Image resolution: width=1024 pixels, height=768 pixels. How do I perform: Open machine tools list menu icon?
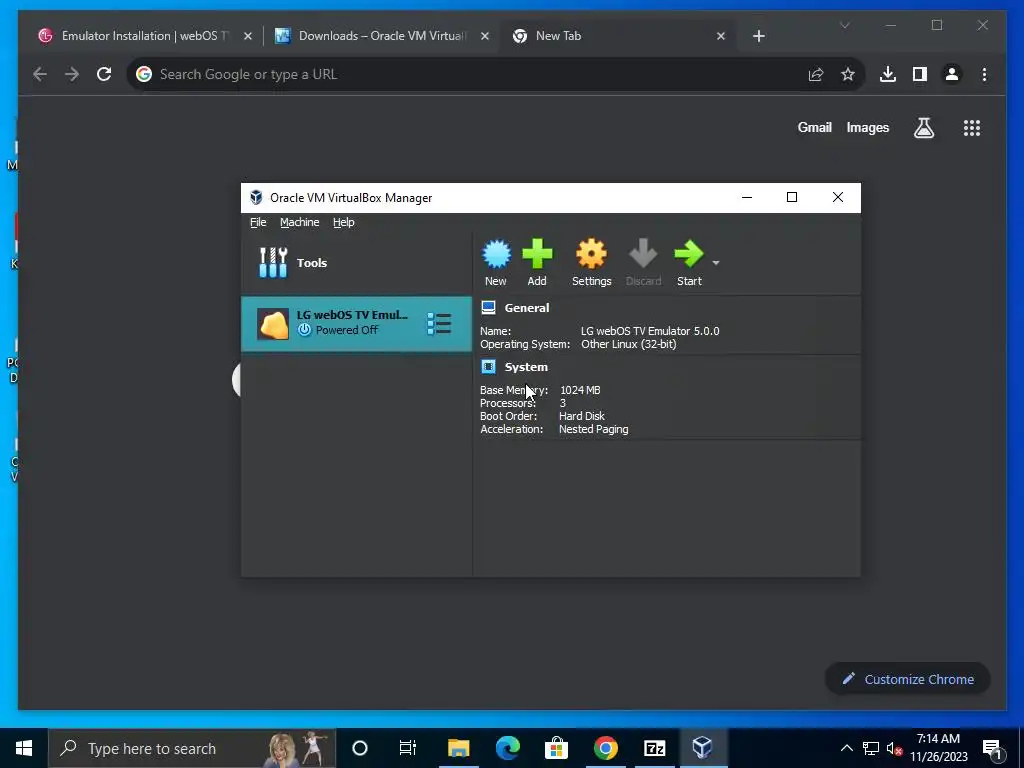click(439, 323)
